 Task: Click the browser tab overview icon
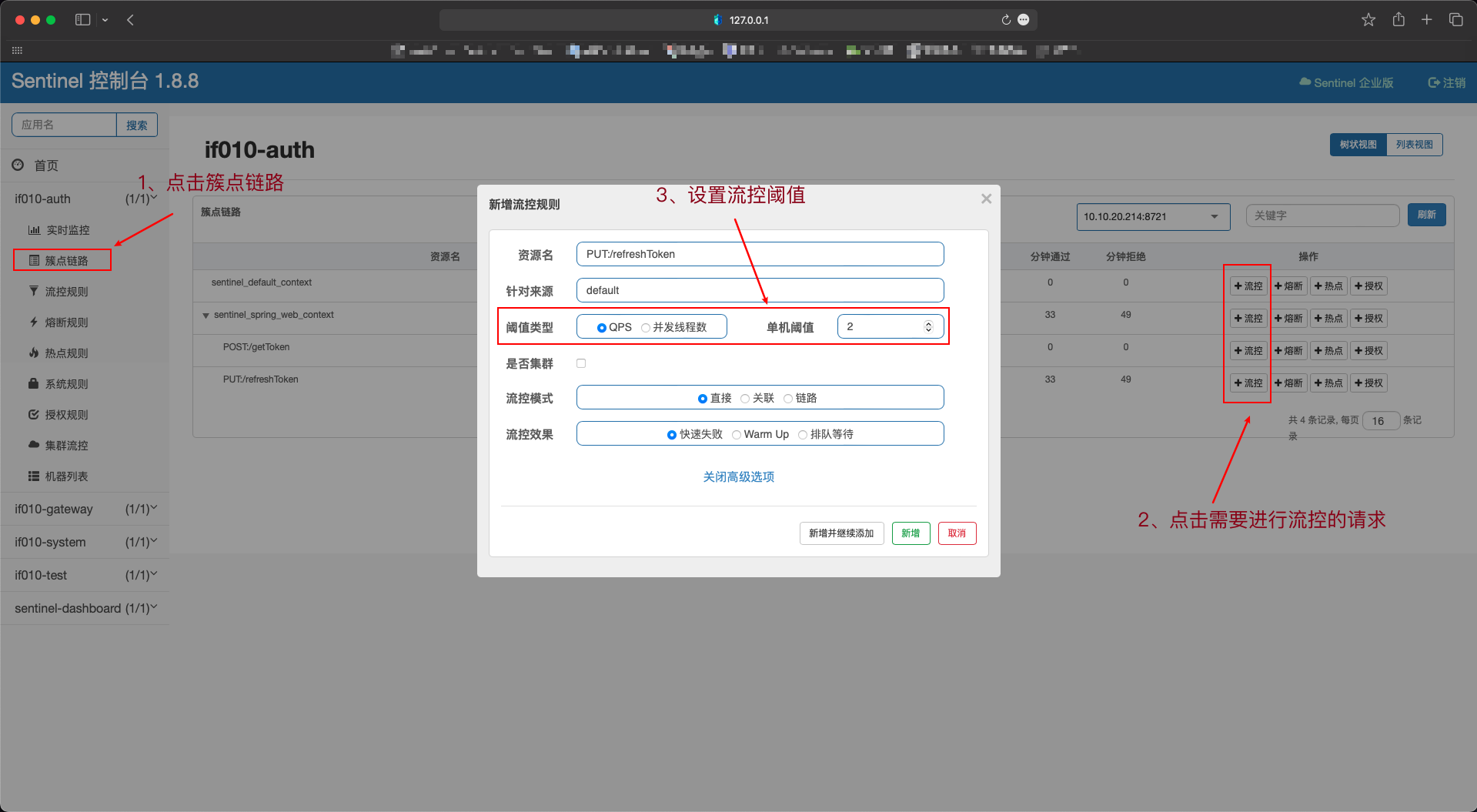coord(1455,20)
